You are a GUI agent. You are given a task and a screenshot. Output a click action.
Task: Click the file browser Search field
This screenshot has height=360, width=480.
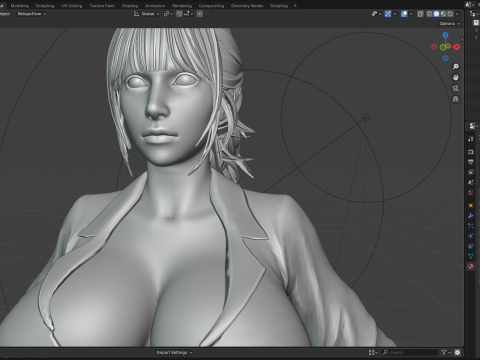pos(409,352)
